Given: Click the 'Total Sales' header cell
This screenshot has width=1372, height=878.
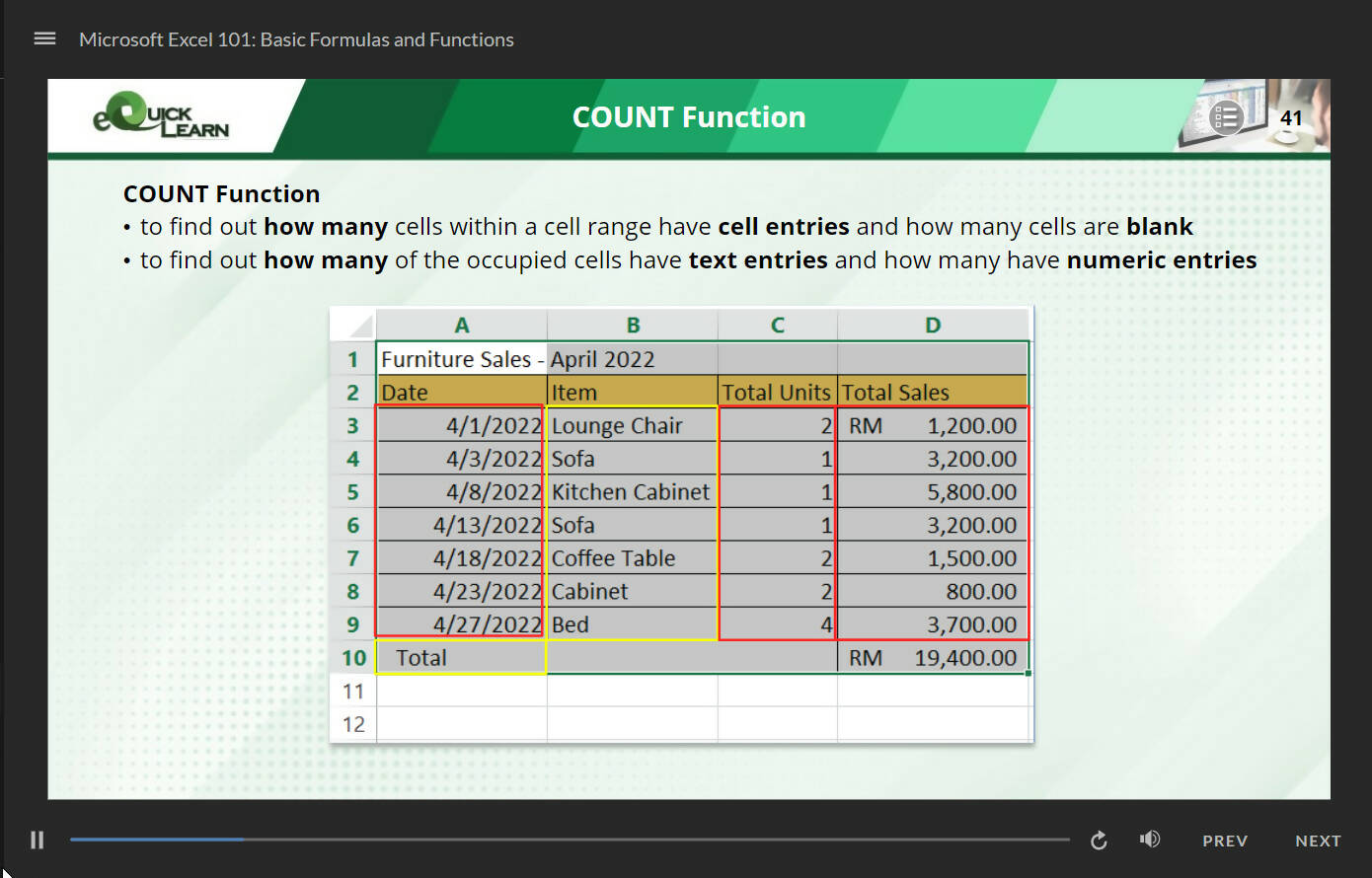Looking at the screenshot, I should [x=933, y=392].
